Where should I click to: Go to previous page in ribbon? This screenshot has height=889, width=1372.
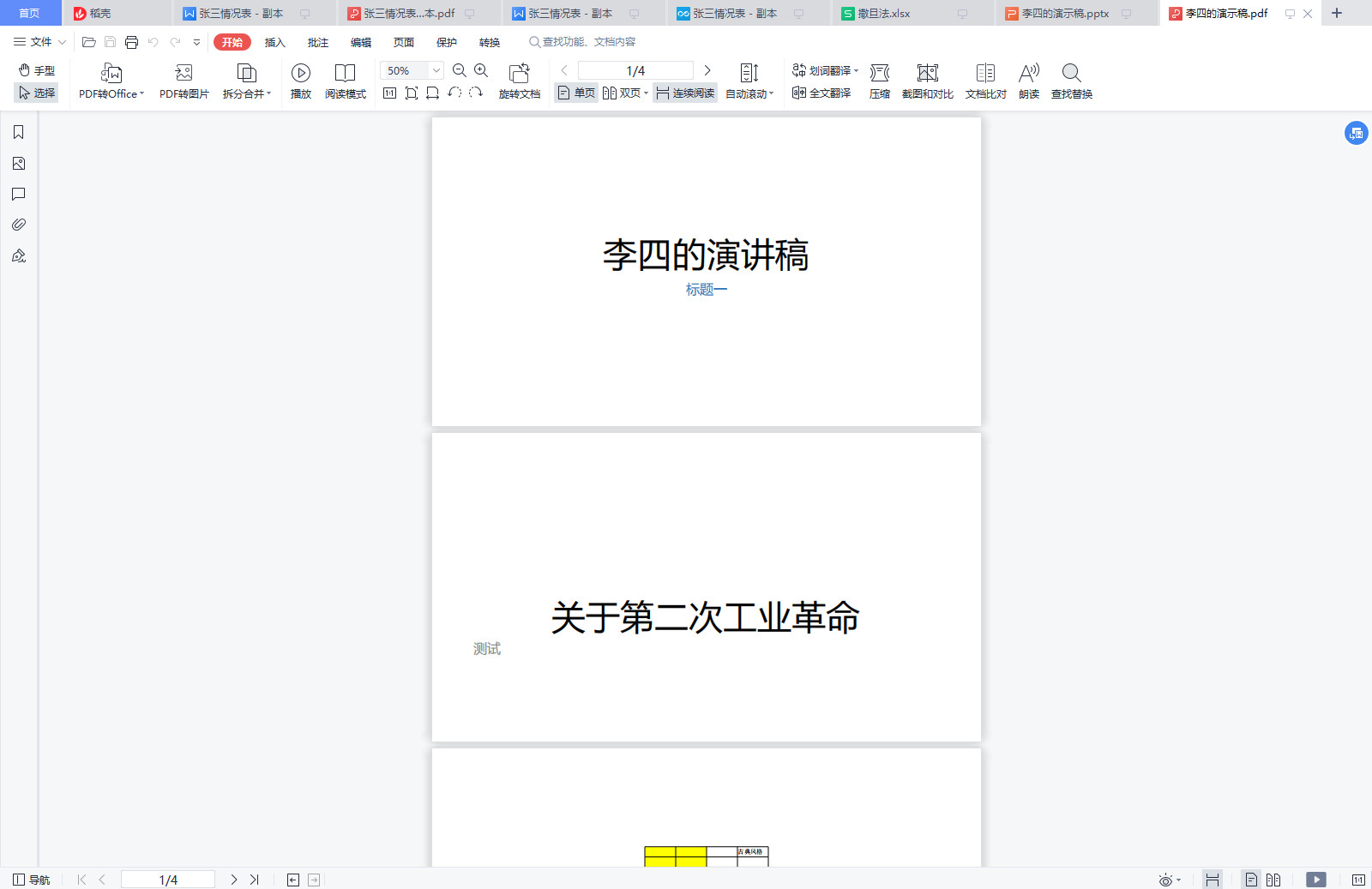564,70
